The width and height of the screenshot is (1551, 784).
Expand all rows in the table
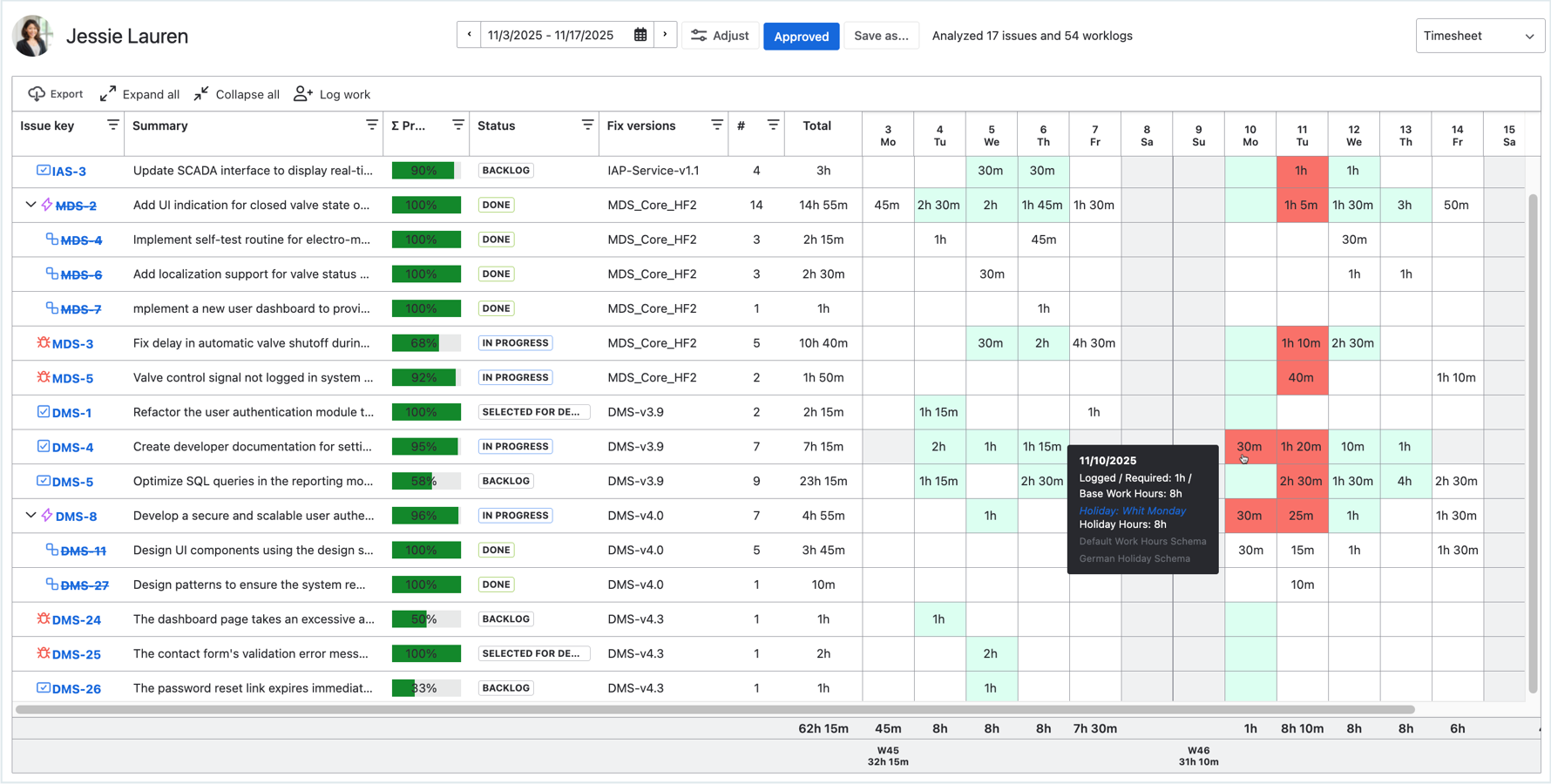point(139,94)
